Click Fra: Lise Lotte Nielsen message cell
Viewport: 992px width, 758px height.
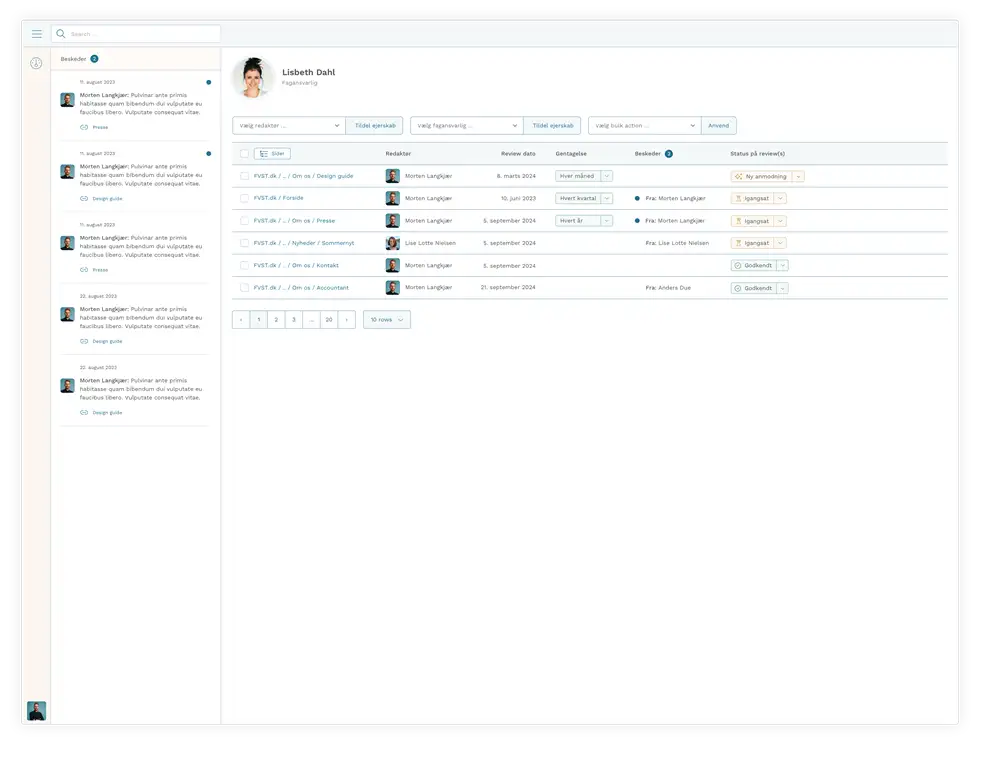(677, 243)
